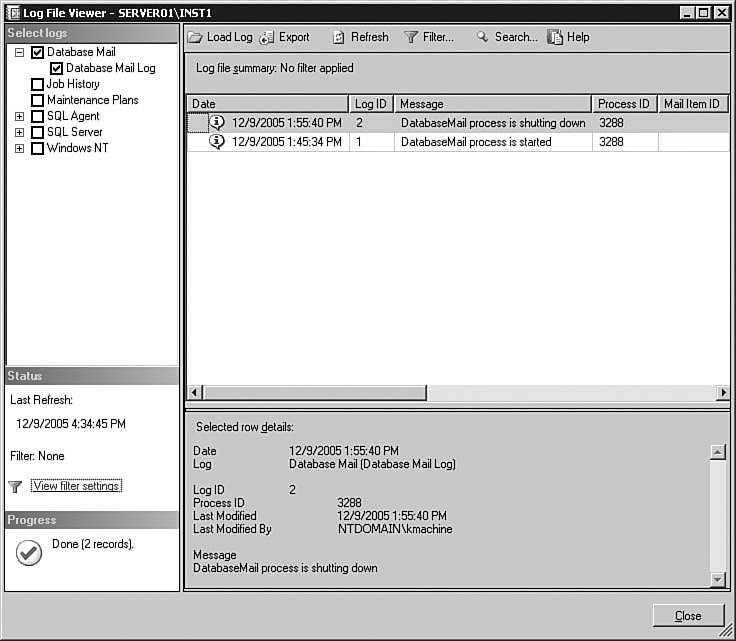
Task: Click the Filter funnel icon in toolbar
Action: [411, 37]
